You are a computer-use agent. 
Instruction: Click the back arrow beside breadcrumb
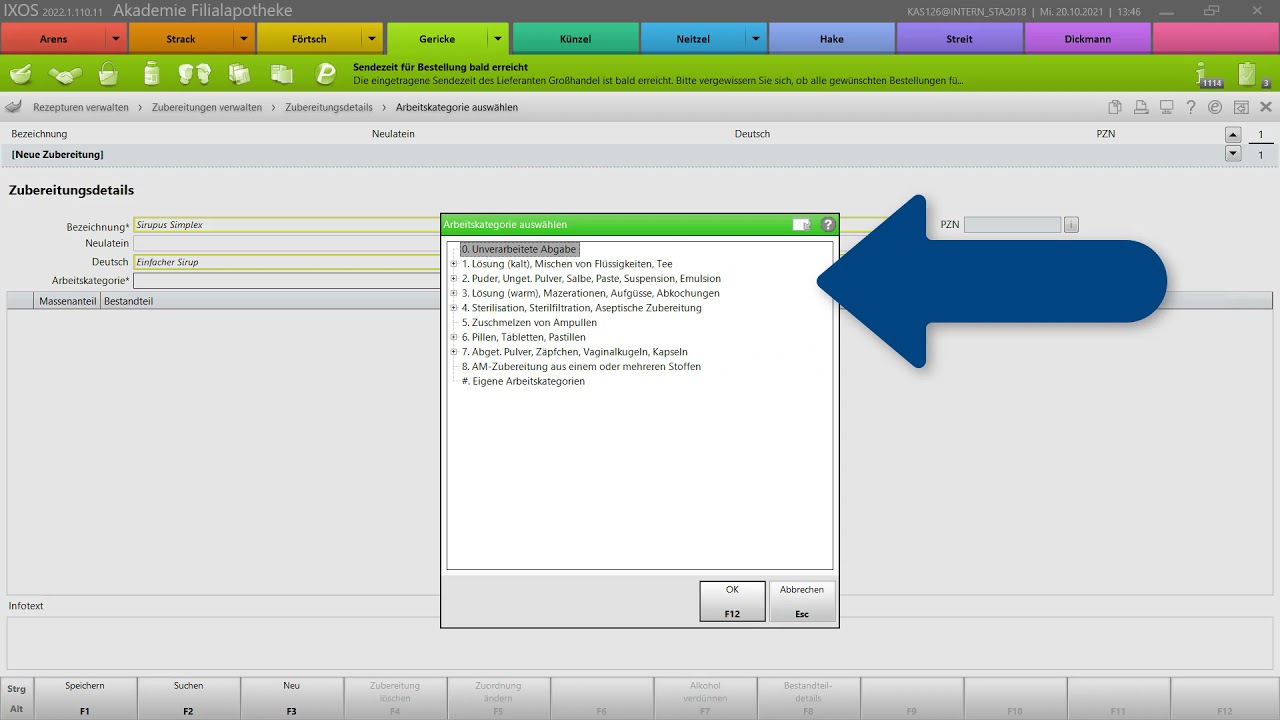click(14, 107)
